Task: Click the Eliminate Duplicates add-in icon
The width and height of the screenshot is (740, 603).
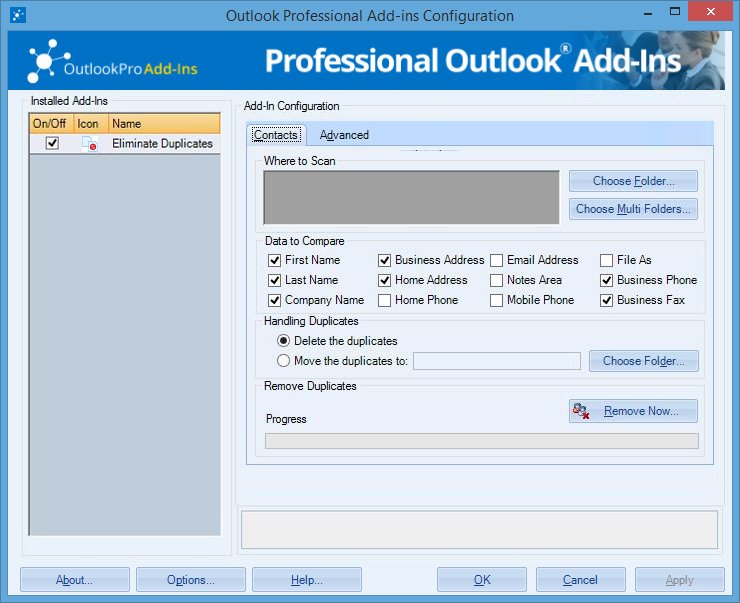Action: (x=90, y=143)
